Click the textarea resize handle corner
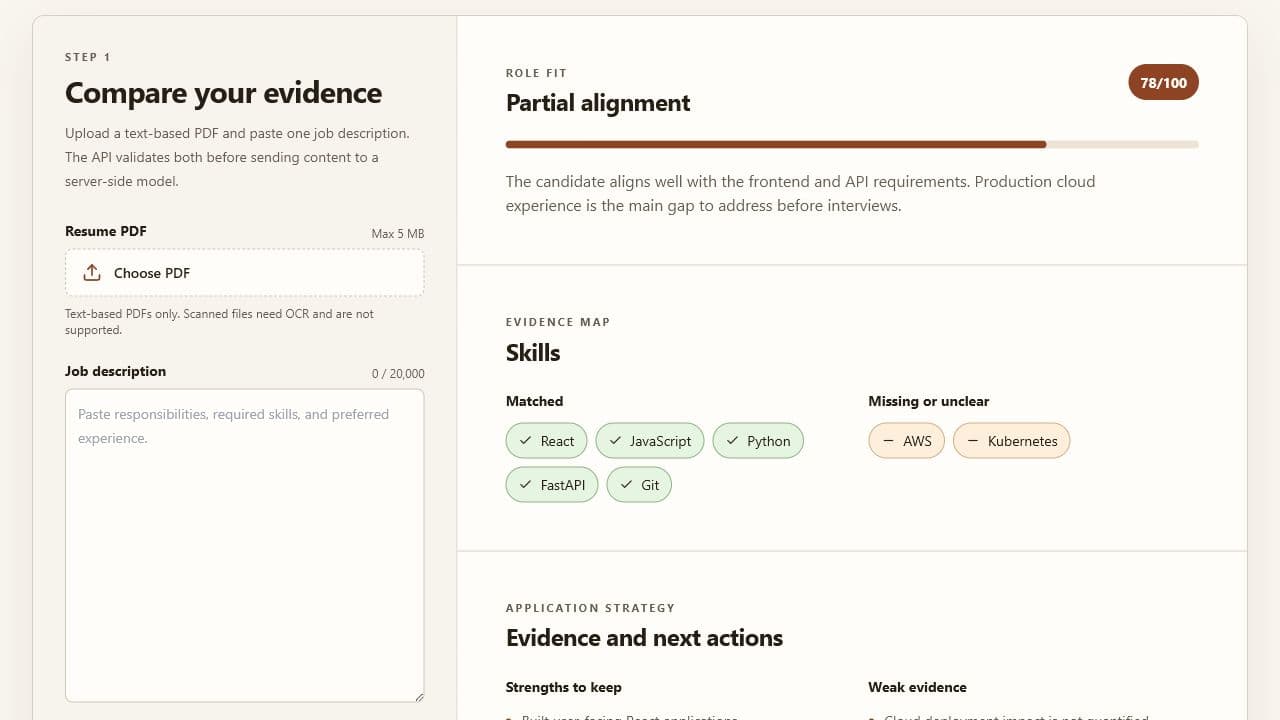This screenshot has width=1280, height=720. click(418, 696)
